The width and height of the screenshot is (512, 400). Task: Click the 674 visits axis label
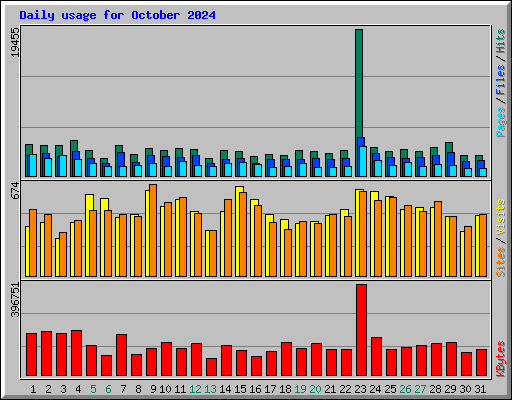click(x=15, y=191)
